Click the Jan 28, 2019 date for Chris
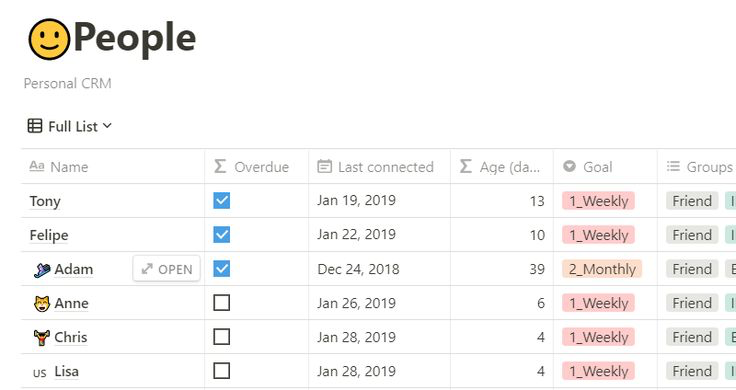Image resolution: width=736 pixels, height=390 pixels. [x=356, y=337]
